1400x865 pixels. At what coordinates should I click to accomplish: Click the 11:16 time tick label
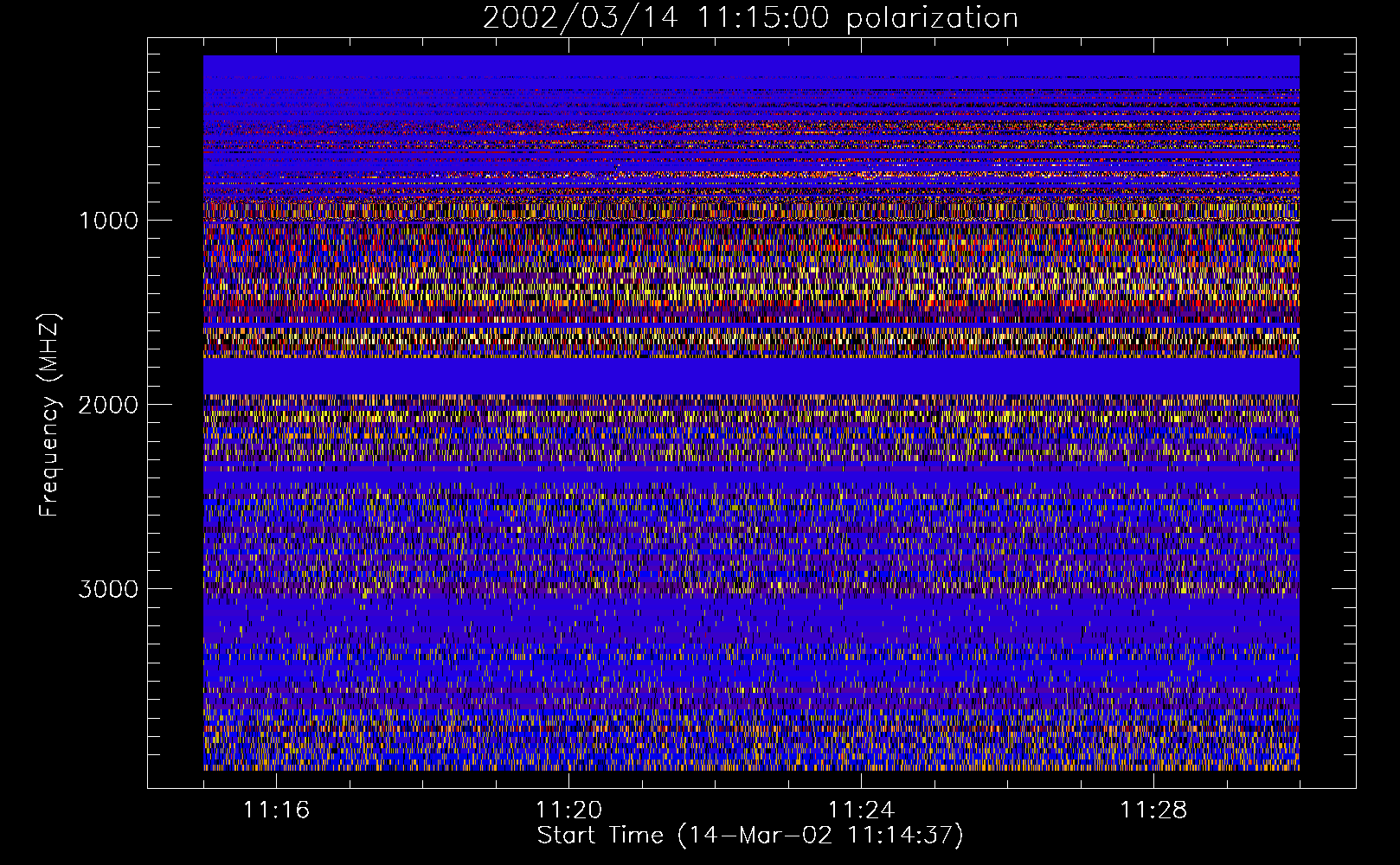pyautogui.click(x=276, y=811)
